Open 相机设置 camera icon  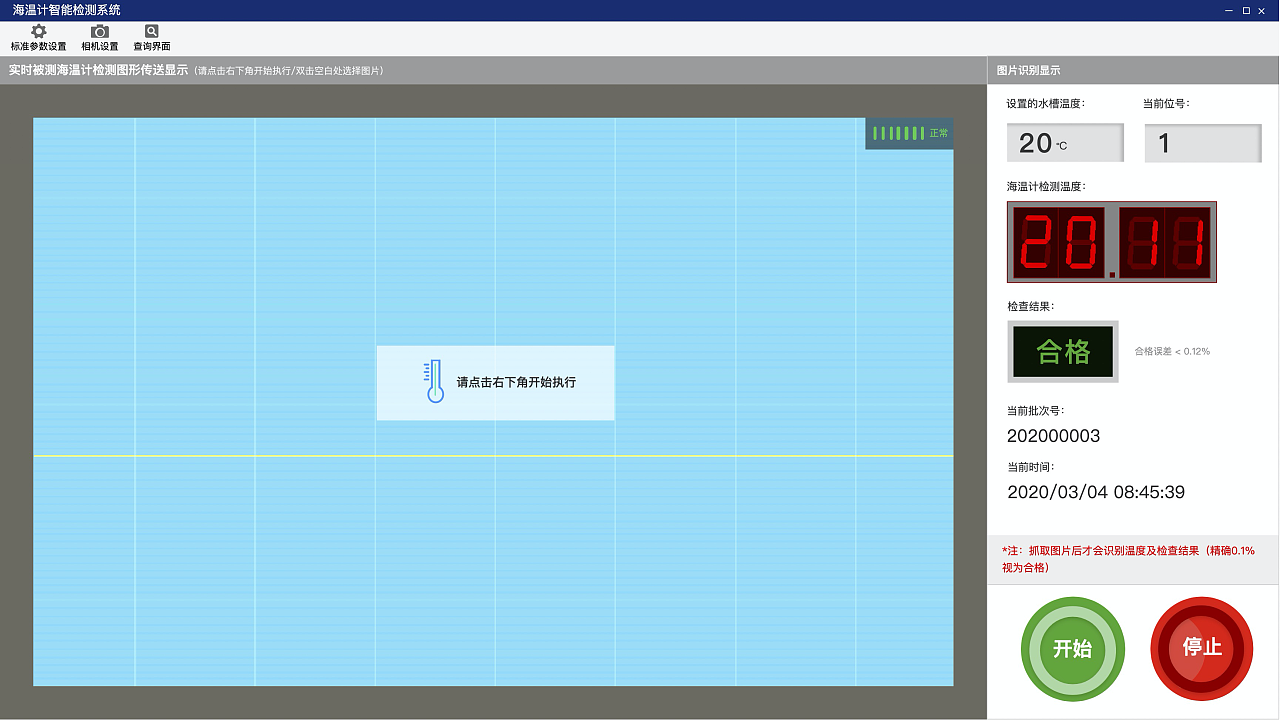coord(100,32)
